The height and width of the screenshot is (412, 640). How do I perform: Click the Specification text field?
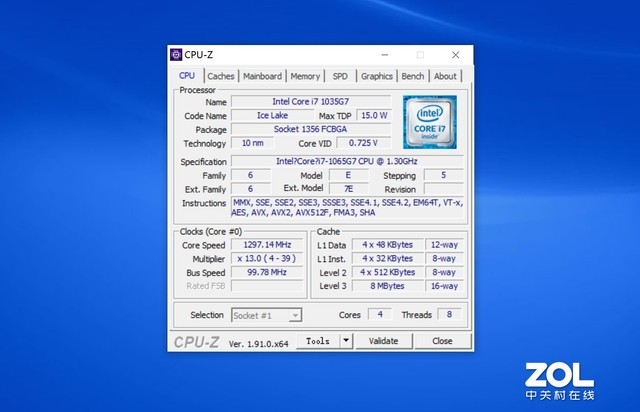tap(347, 161)
